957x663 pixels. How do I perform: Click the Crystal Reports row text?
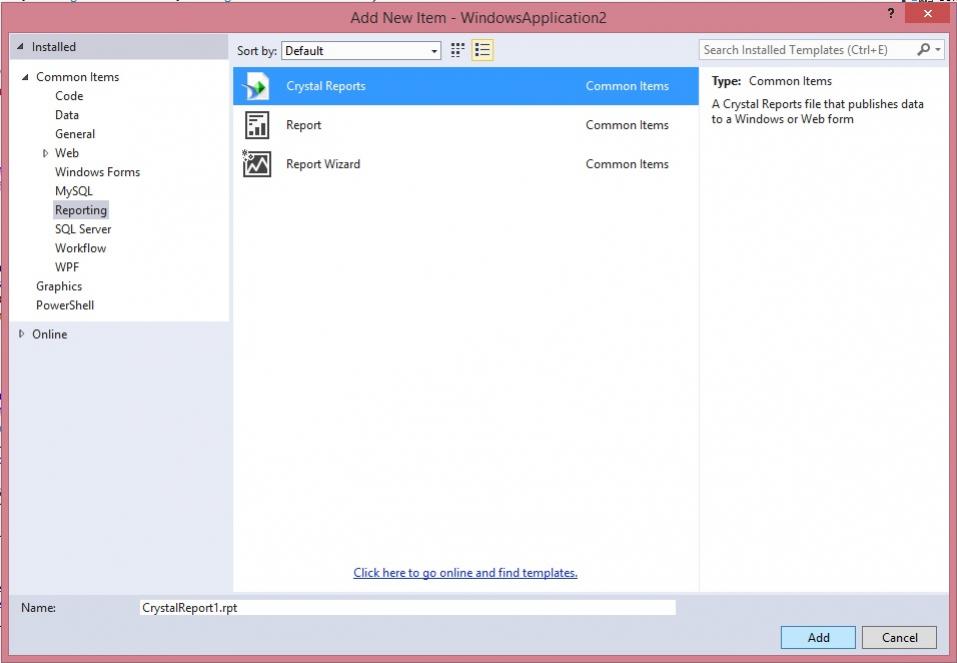tap(326, 86)
